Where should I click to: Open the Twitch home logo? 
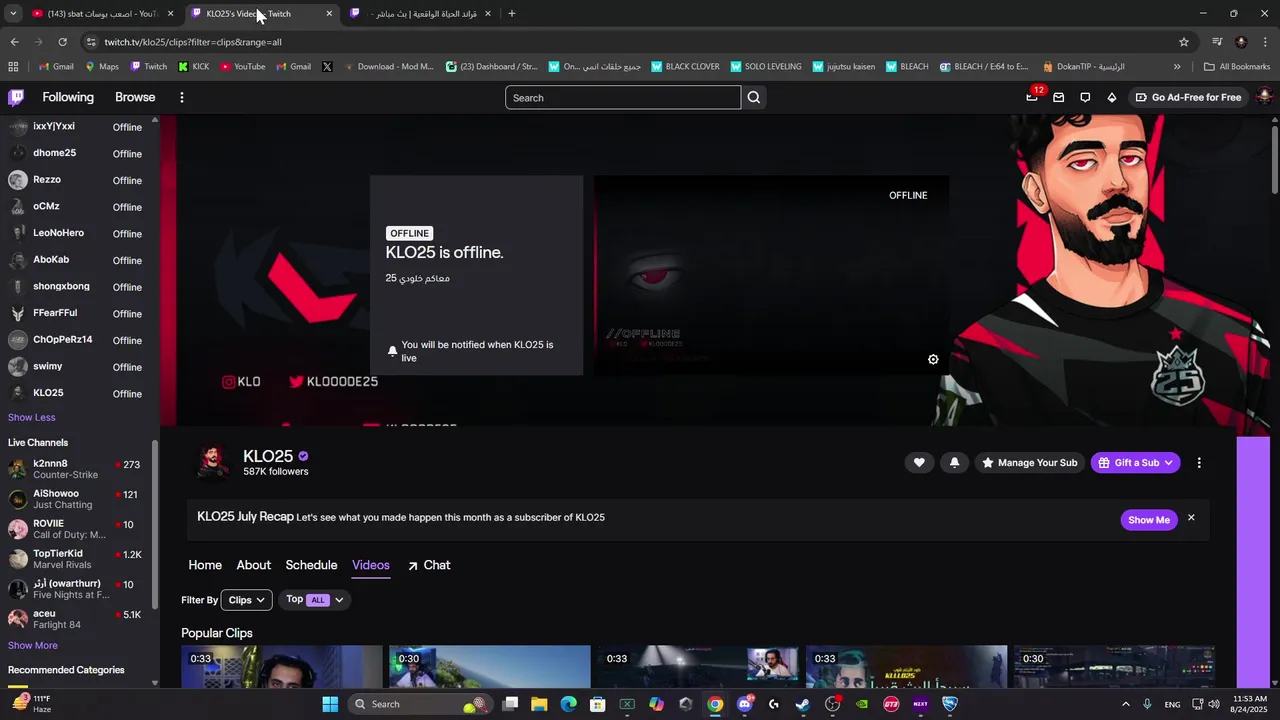click(16, 97)
